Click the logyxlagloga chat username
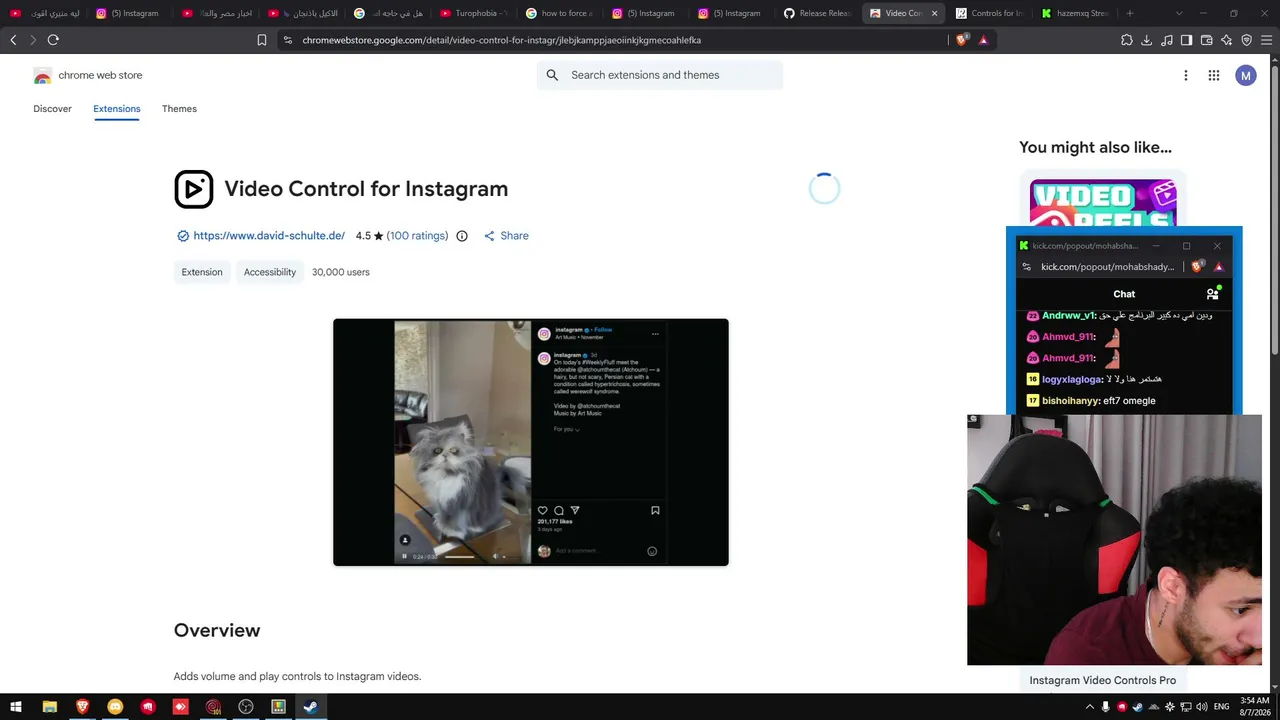The width and height of the screenshot is (1280, 720). [1072, 380]
